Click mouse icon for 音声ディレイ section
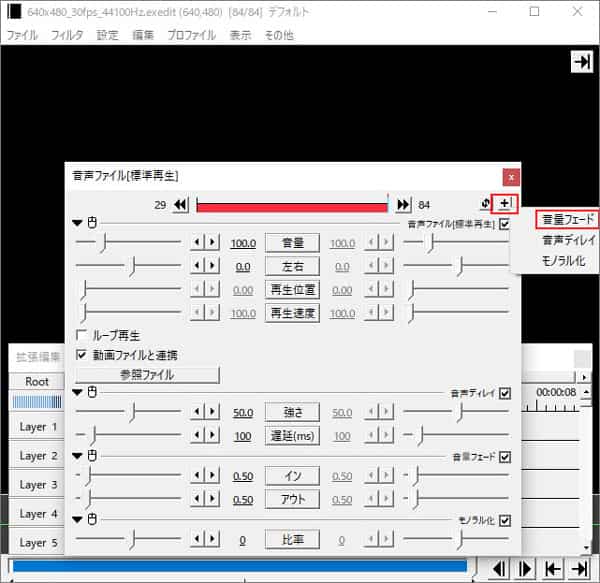 (92, 392)
